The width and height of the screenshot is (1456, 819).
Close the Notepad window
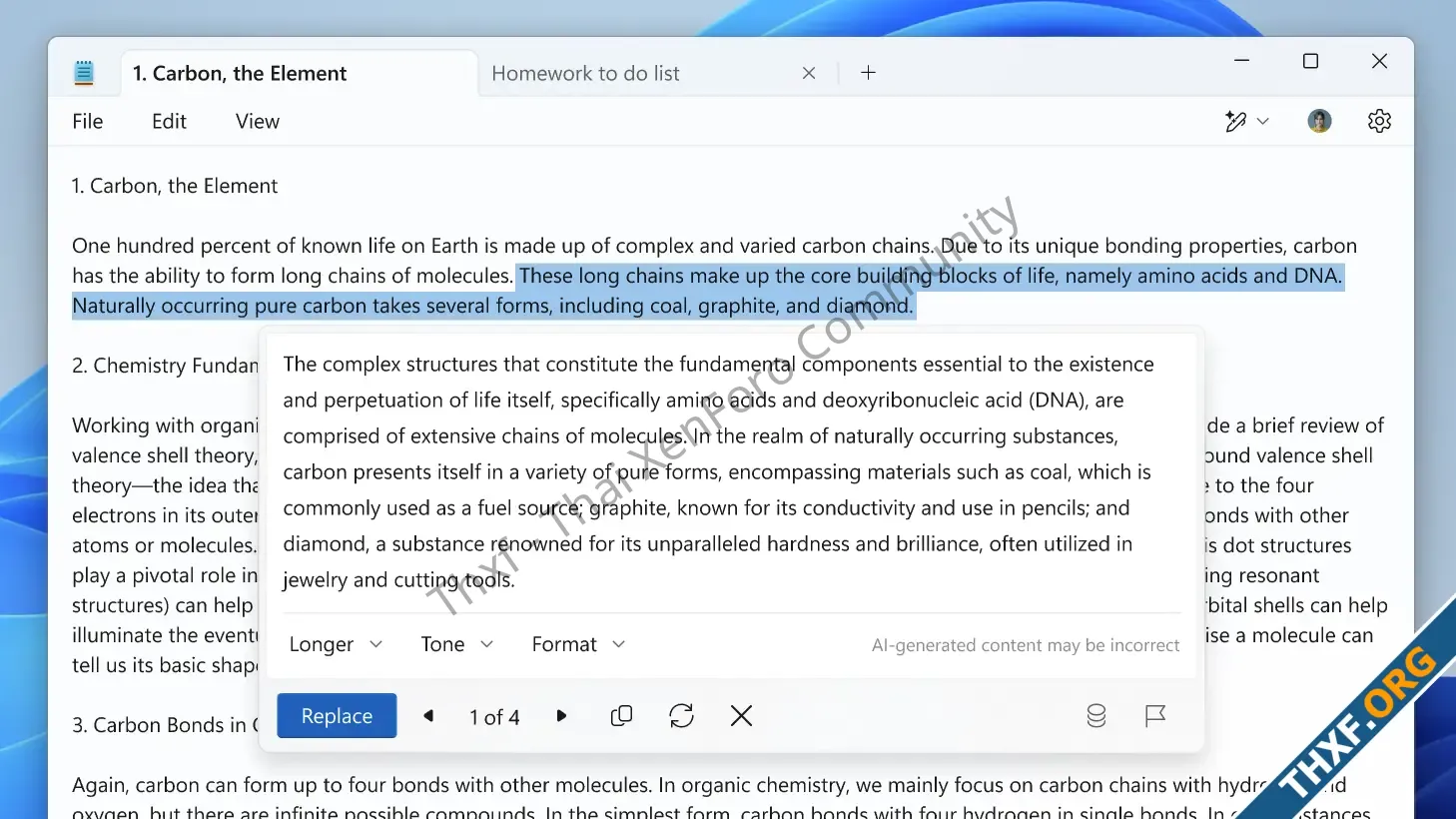(x=1379, y=61)
